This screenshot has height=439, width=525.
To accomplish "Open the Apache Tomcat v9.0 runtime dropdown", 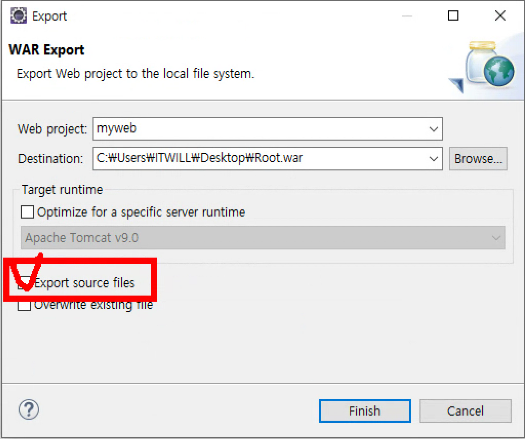I will coord(263,237).
